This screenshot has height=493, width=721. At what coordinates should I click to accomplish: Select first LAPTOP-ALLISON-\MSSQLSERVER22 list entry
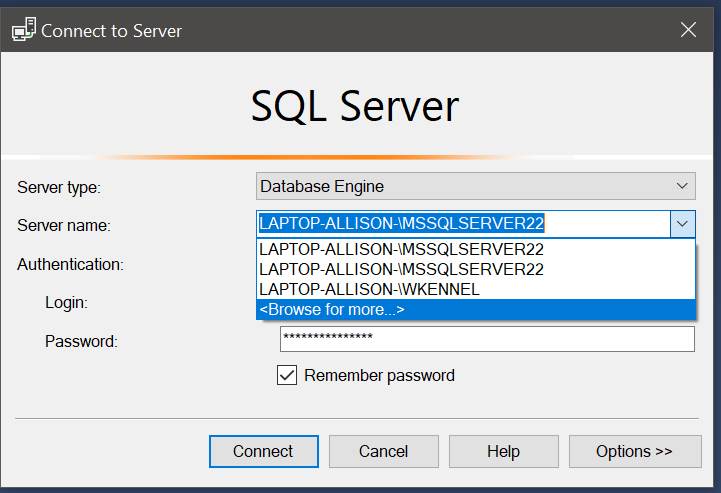(x=401, y=249)
